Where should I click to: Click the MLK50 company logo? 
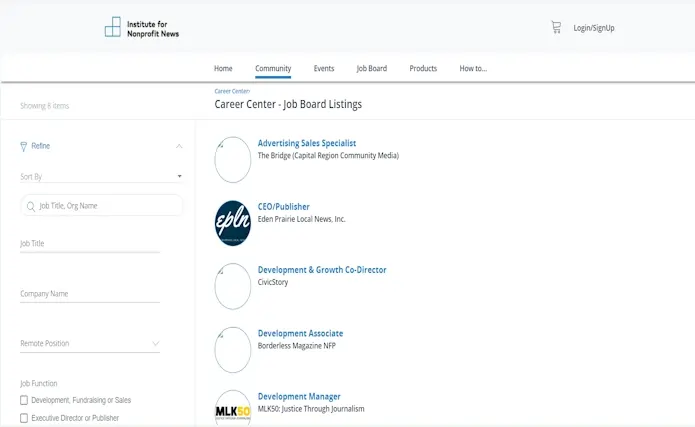tap(233, 409)
